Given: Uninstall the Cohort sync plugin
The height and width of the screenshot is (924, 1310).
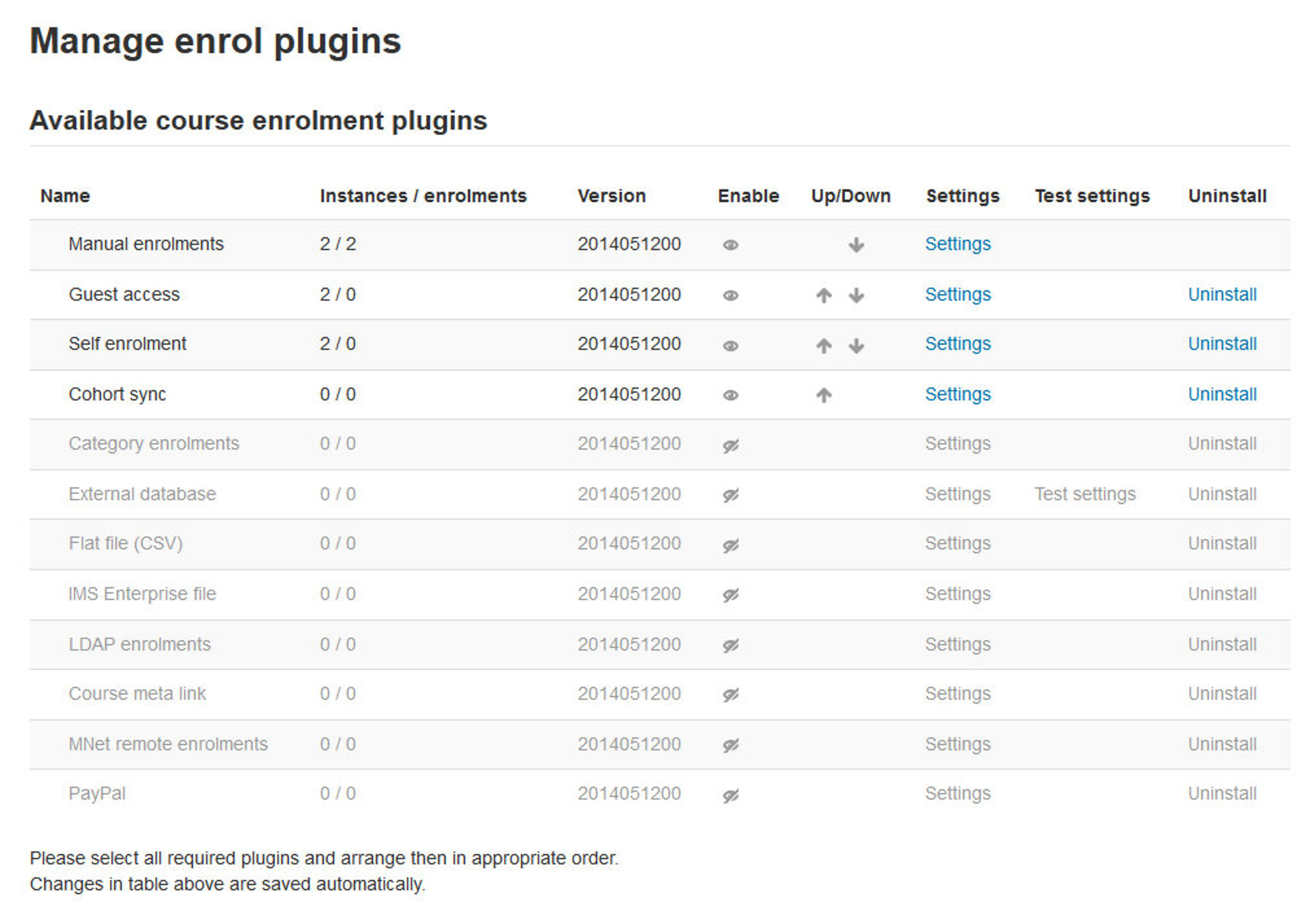Looking at the screenshot, I should pos(1223,394).
